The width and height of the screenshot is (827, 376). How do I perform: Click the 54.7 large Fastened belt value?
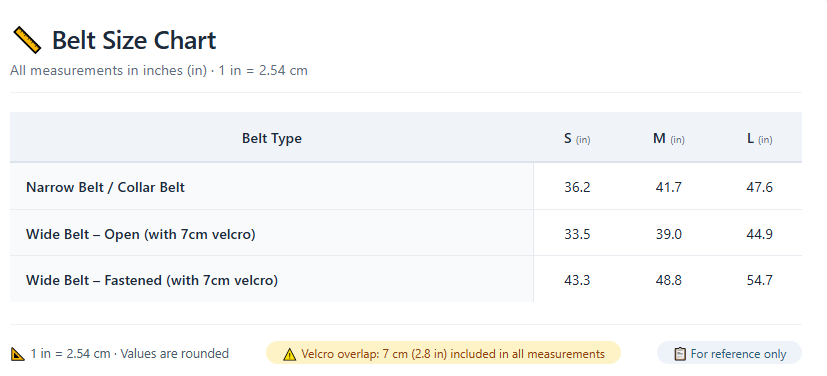(x=759, y=280)
